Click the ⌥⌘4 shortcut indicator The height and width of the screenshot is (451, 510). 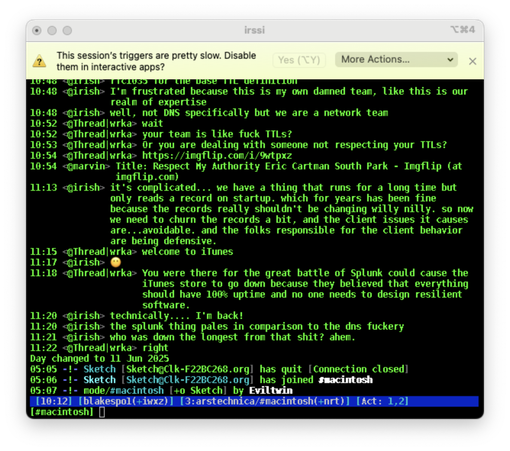pyautogui.click(x=463, y=29)
